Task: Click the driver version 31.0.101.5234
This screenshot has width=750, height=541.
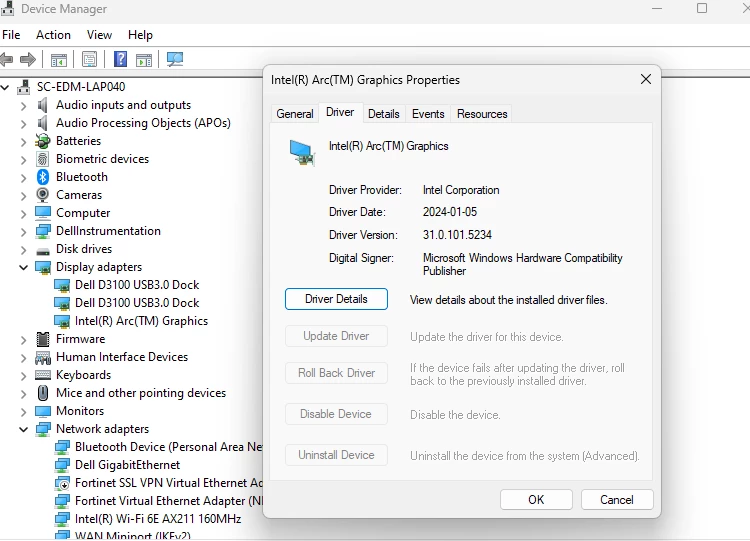Action: click(457, 235)
